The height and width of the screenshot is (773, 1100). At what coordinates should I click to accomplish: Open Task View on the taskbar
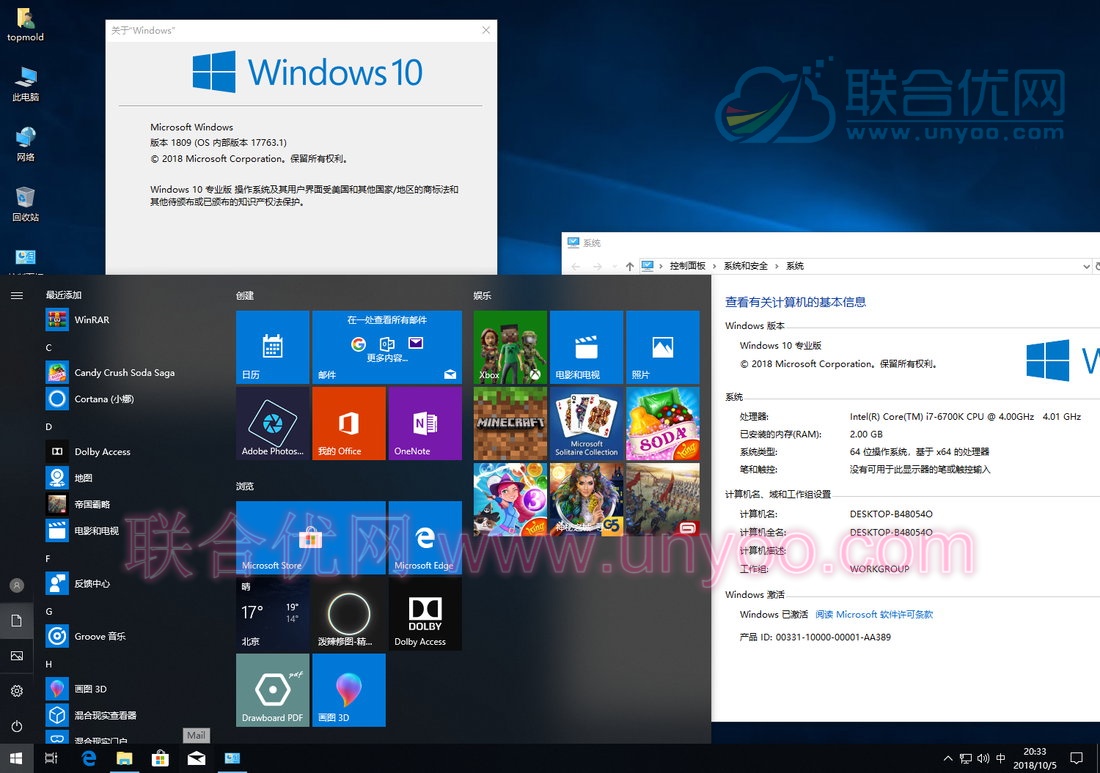point(51,758)
